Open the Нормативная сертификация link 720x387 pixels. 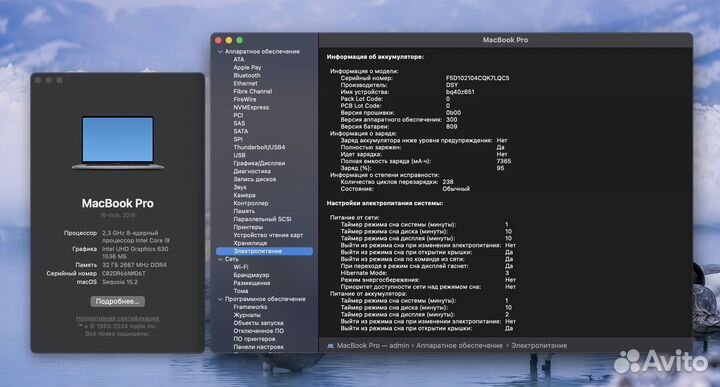click(118, 318)
